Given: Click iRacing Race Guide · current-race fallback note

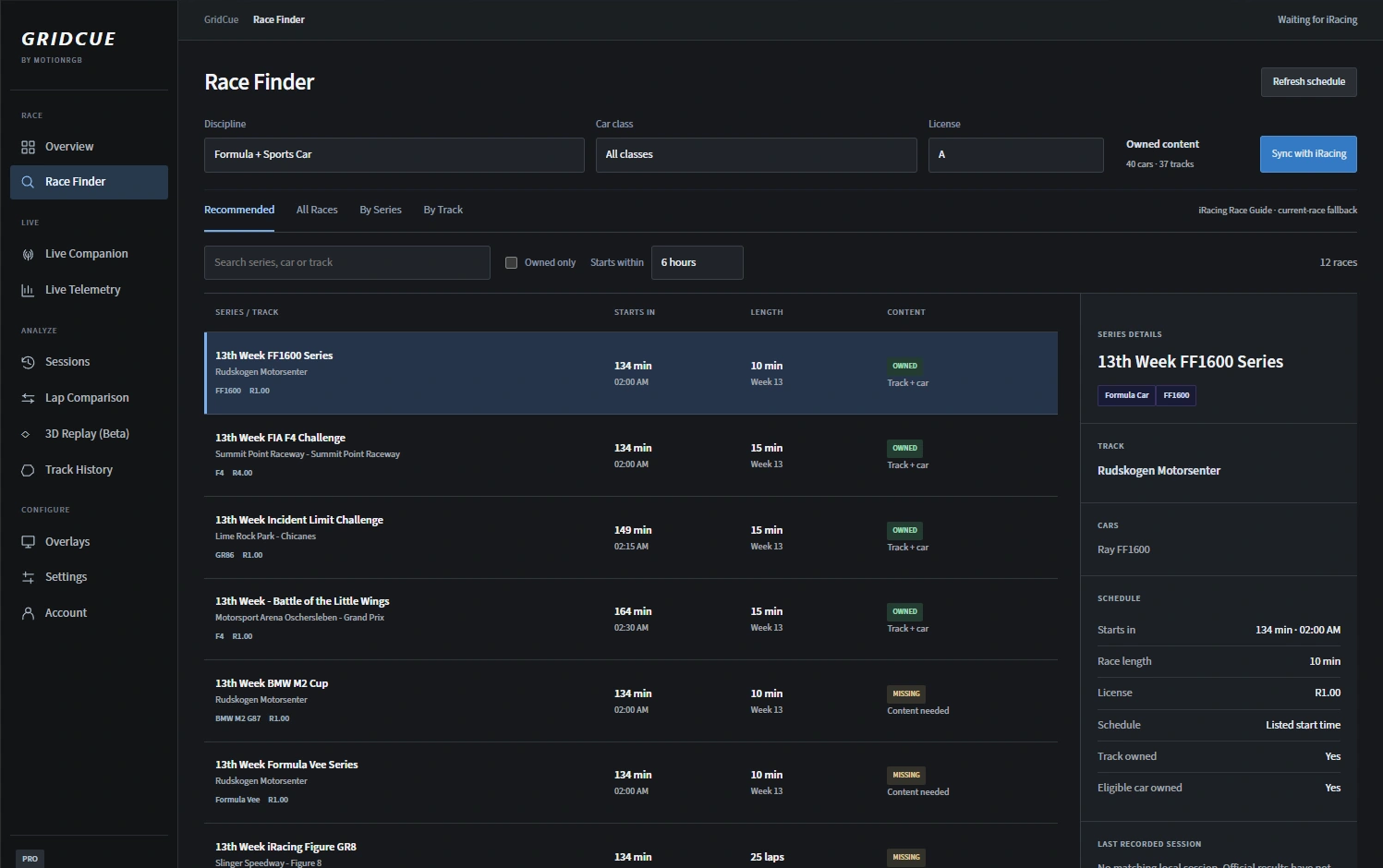Looking at the screenshot, I should click(x=1278, y=211).
